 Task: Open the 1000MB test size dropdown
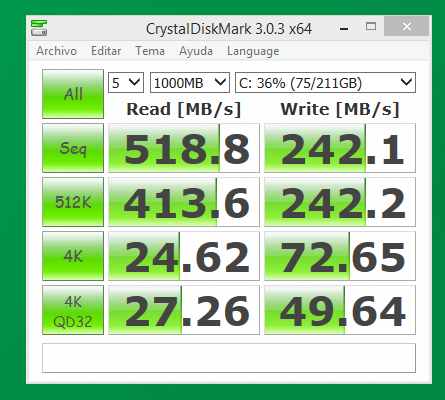(190, 82)
